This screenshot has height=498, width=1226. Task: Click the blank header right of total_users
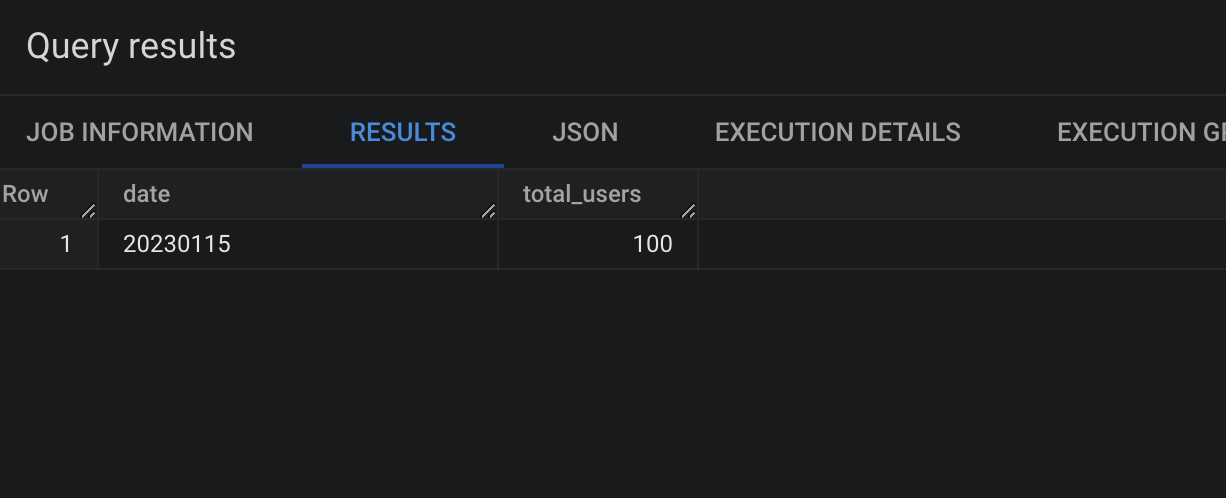click(962, 194)
